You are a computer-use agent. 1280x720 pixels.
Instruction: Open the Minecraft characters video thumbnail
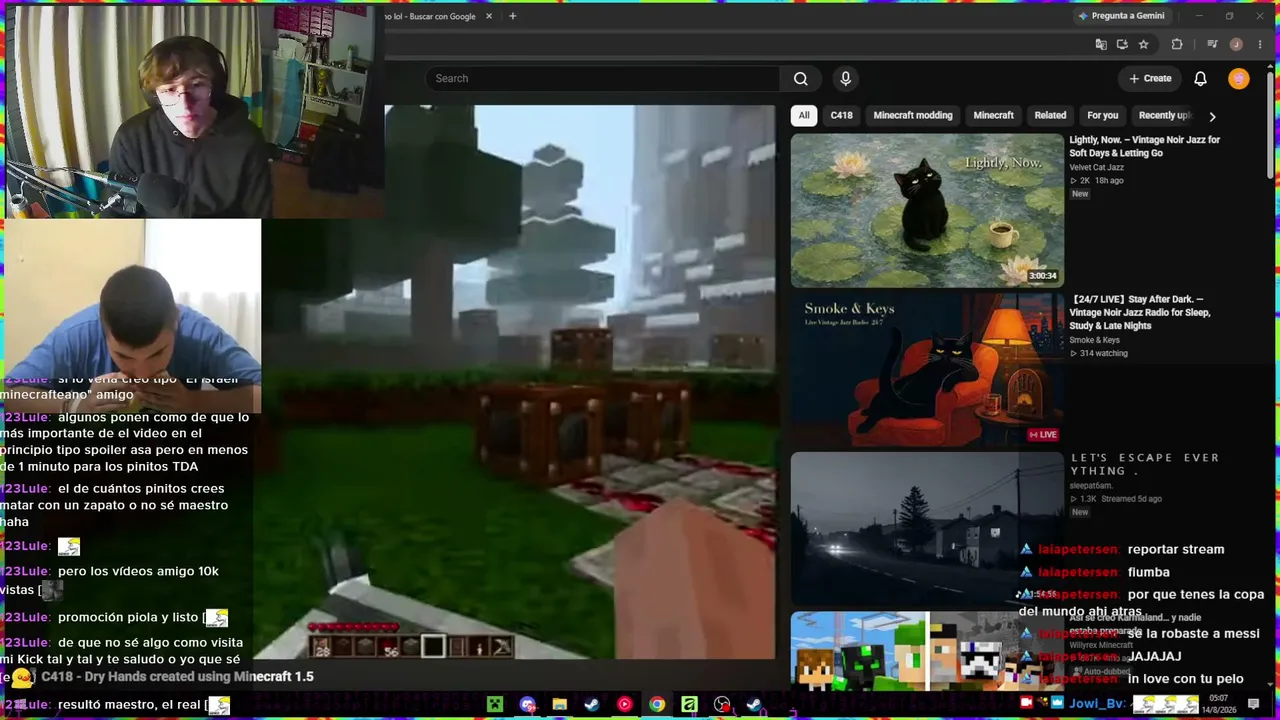click(927, 651)
